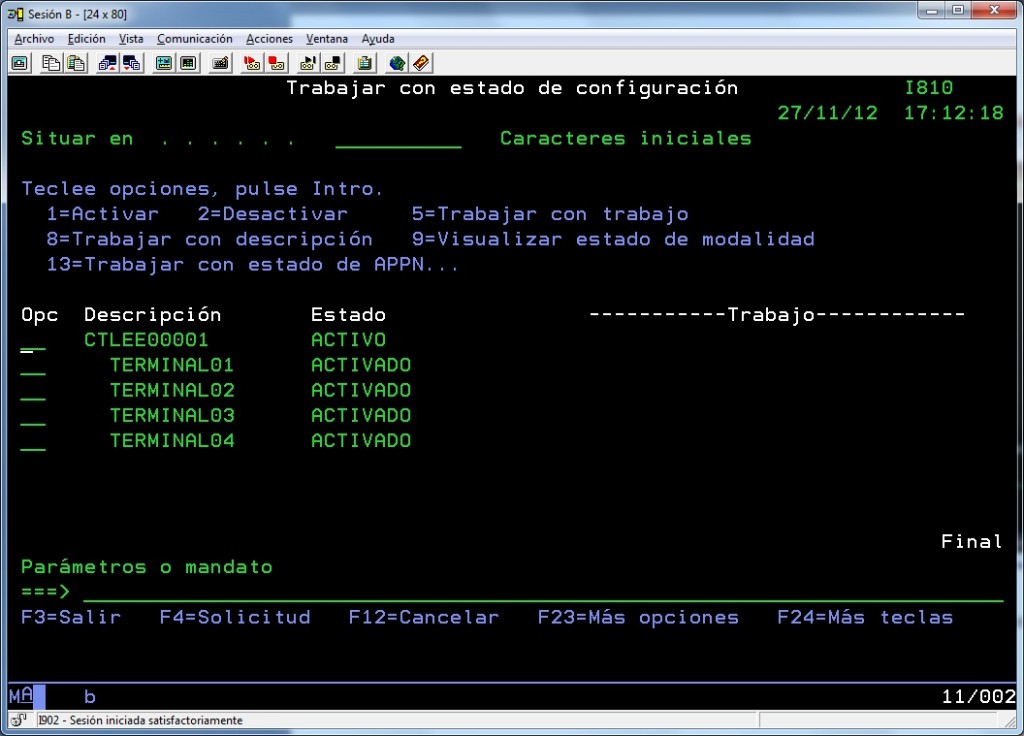
Task: Click the system name I810
Action: coord(928,88)
